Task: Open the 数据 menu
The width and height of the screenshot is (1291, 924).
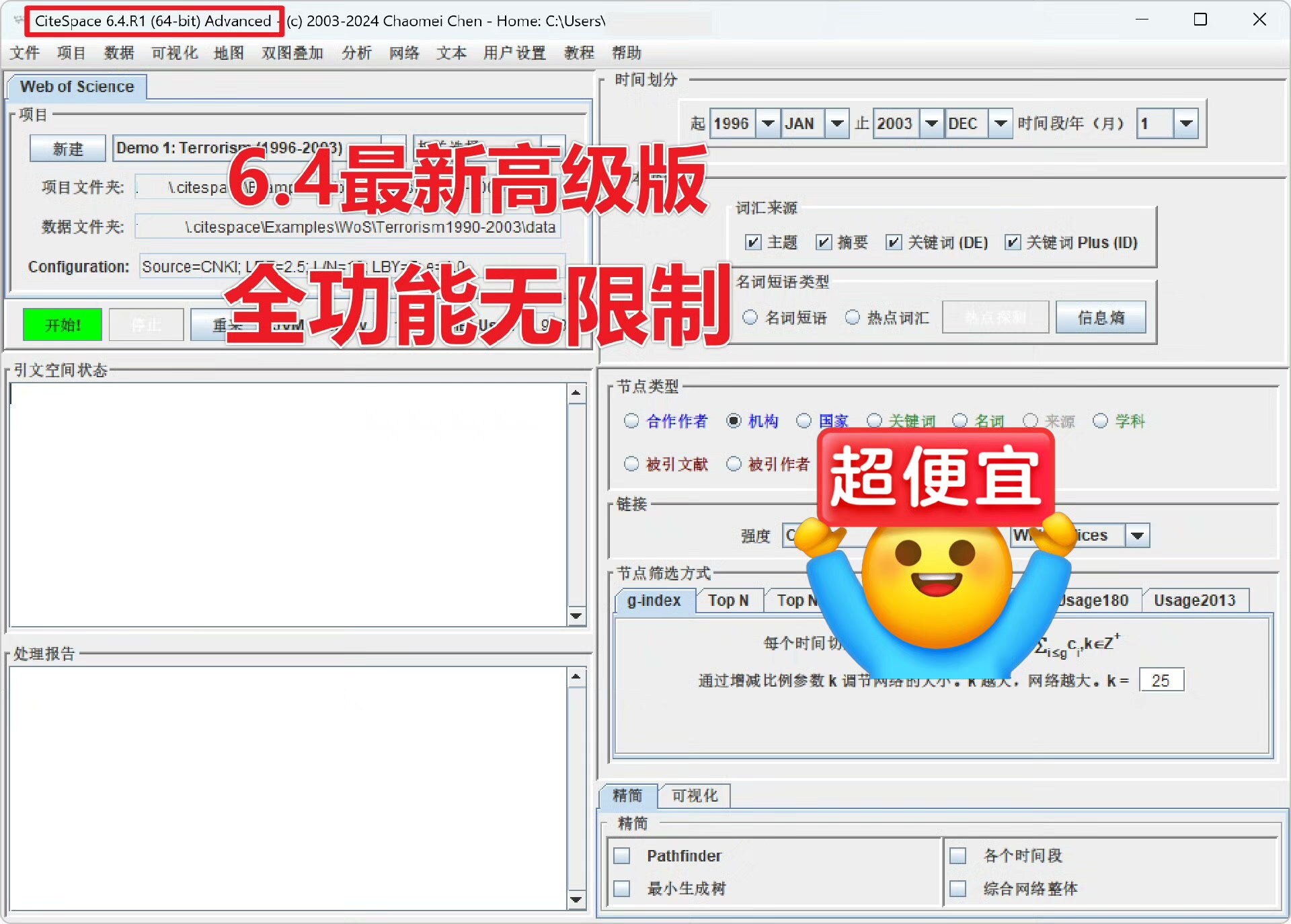Action: (119, 52)
